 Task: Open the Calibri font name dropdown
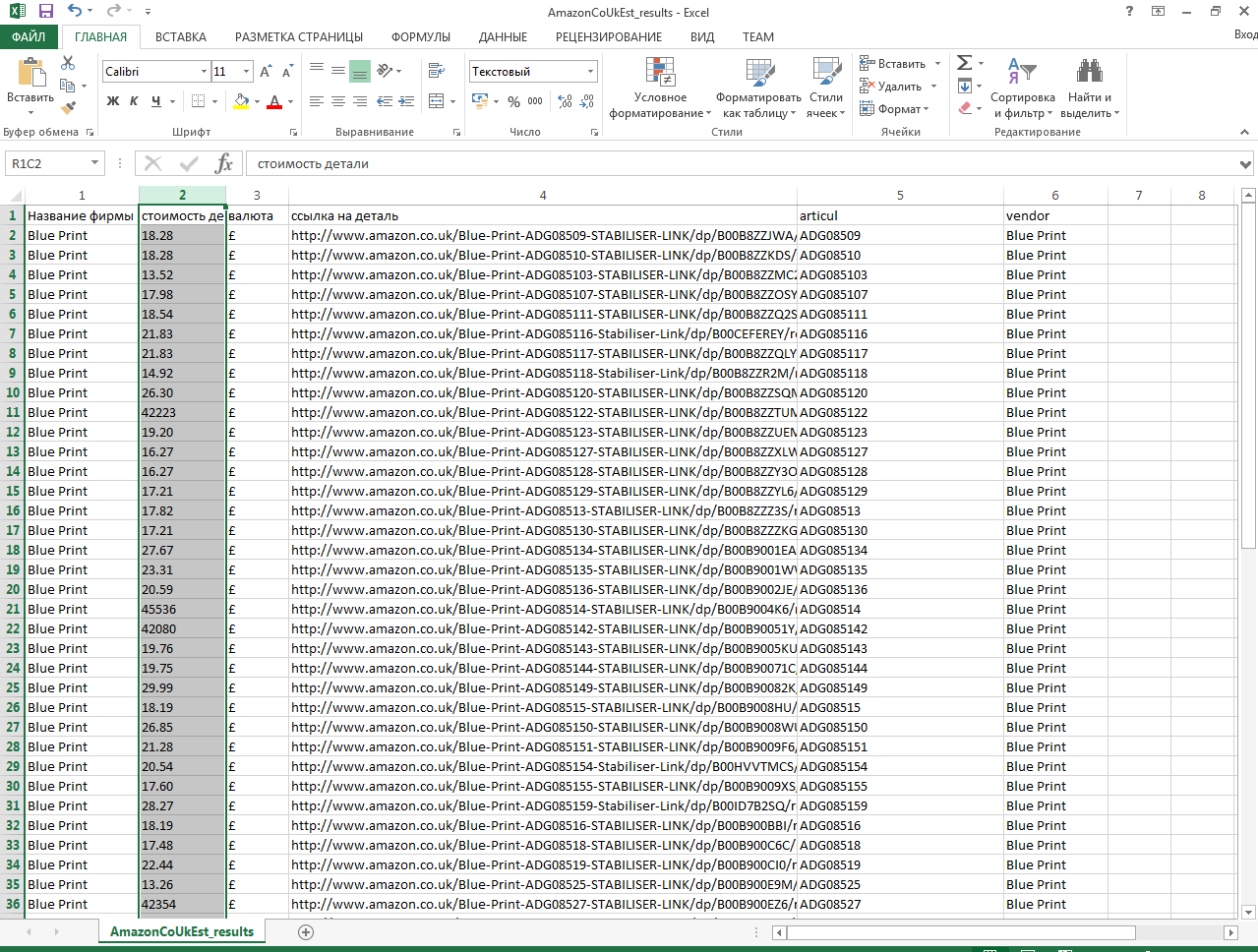[x=205, y=72]
